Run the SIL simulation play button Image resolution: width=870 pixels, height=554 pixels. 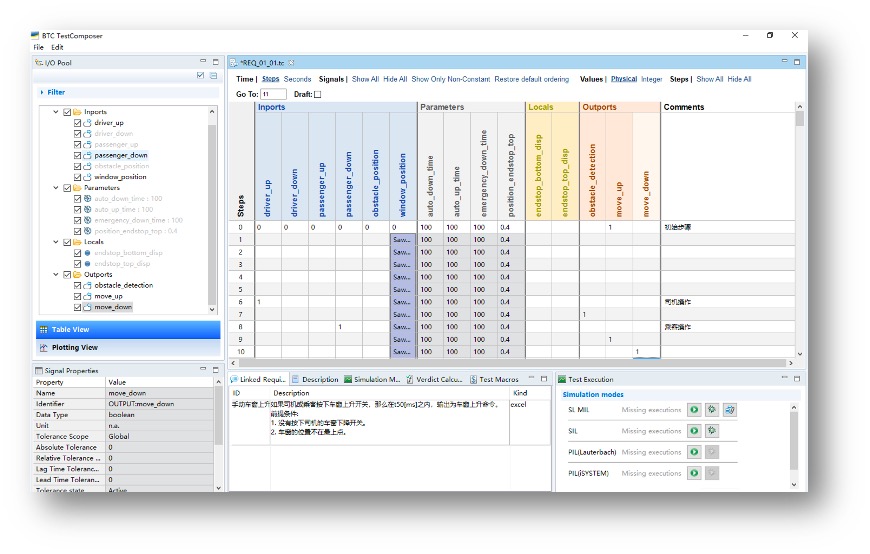694,431
